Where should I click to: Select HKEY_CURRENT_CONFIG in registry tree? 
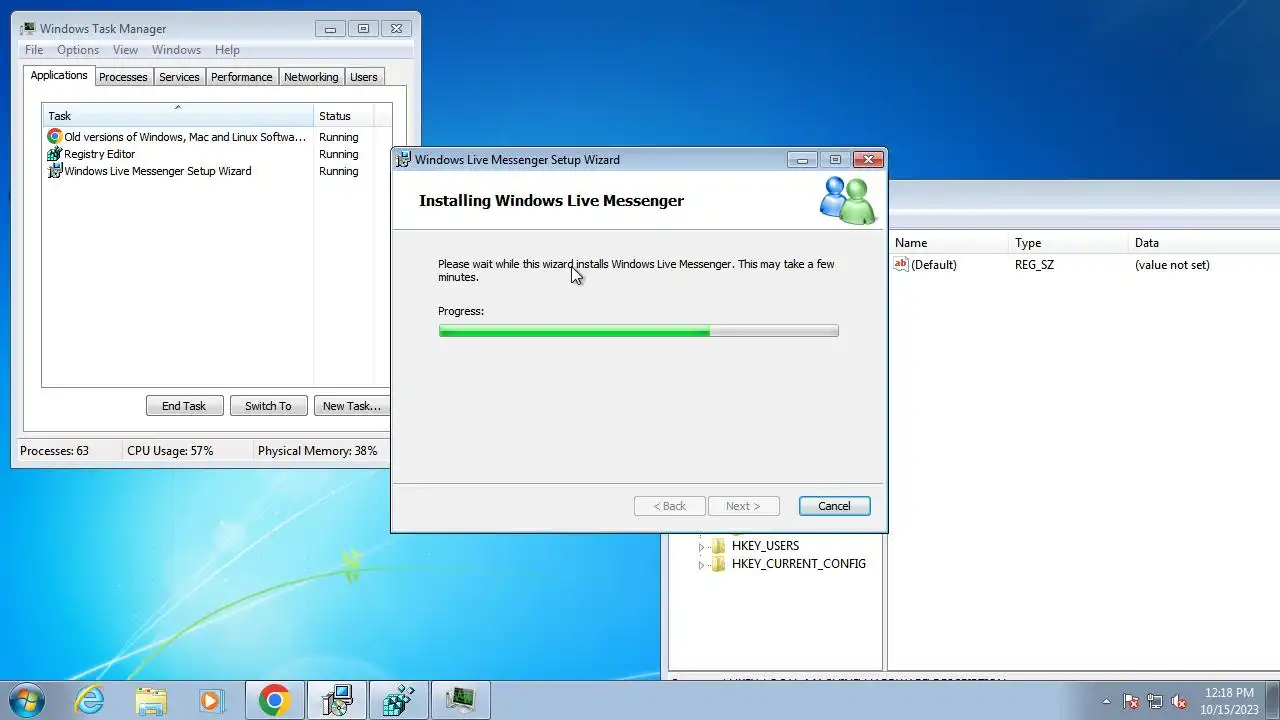[799, 564]
